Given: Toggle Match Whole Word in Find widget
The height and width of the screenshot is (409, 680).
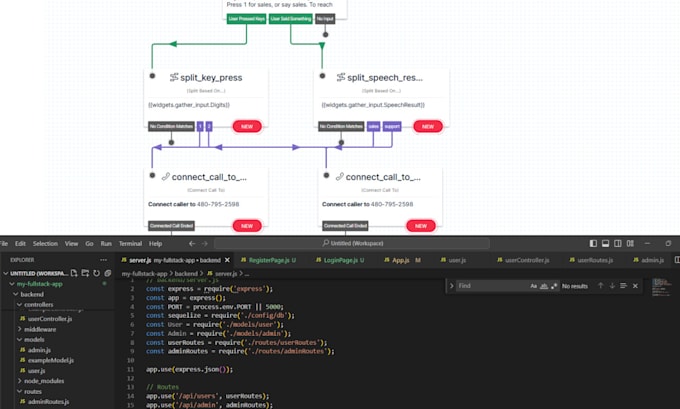Looking at the screenshot, I should (x=544, y=286).
